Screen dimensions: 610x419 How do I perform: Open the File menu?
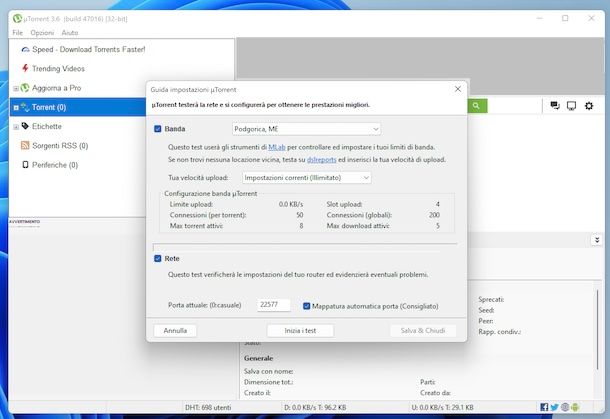coord(18,33)
